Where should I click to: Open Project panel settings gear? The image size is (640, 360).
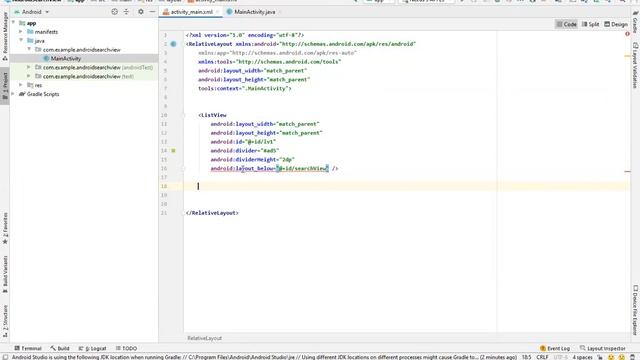pos(141,12)
